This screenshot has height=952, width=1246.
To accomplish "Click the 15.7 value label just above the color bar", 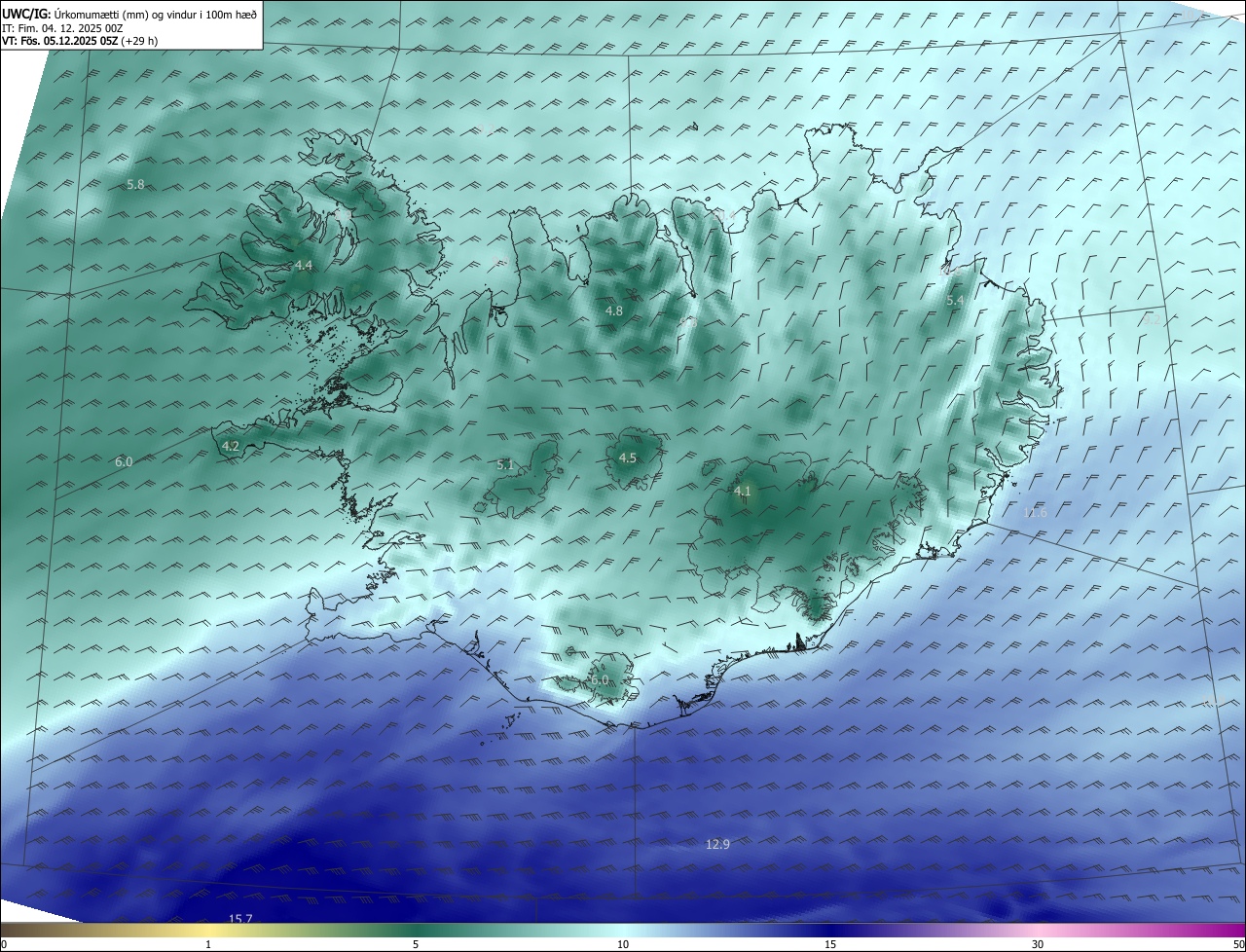I will (240, 919).
